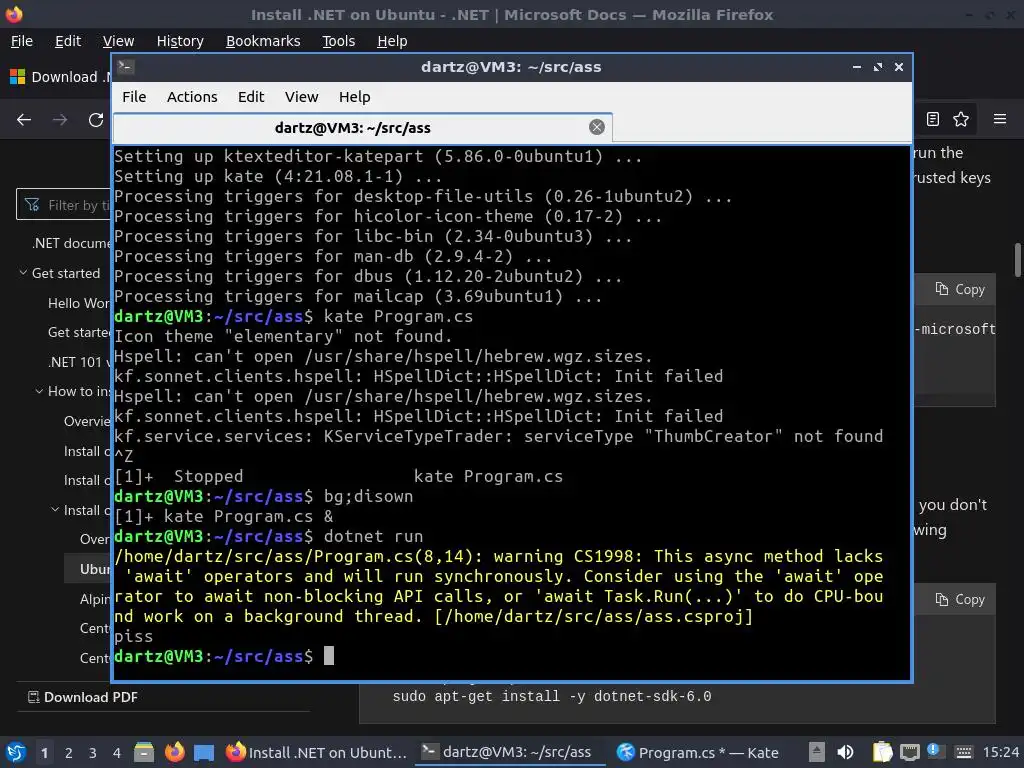Open file manager quick-launch icon
The width and height of the screenshot is (1024, 768).
(144, 752)
